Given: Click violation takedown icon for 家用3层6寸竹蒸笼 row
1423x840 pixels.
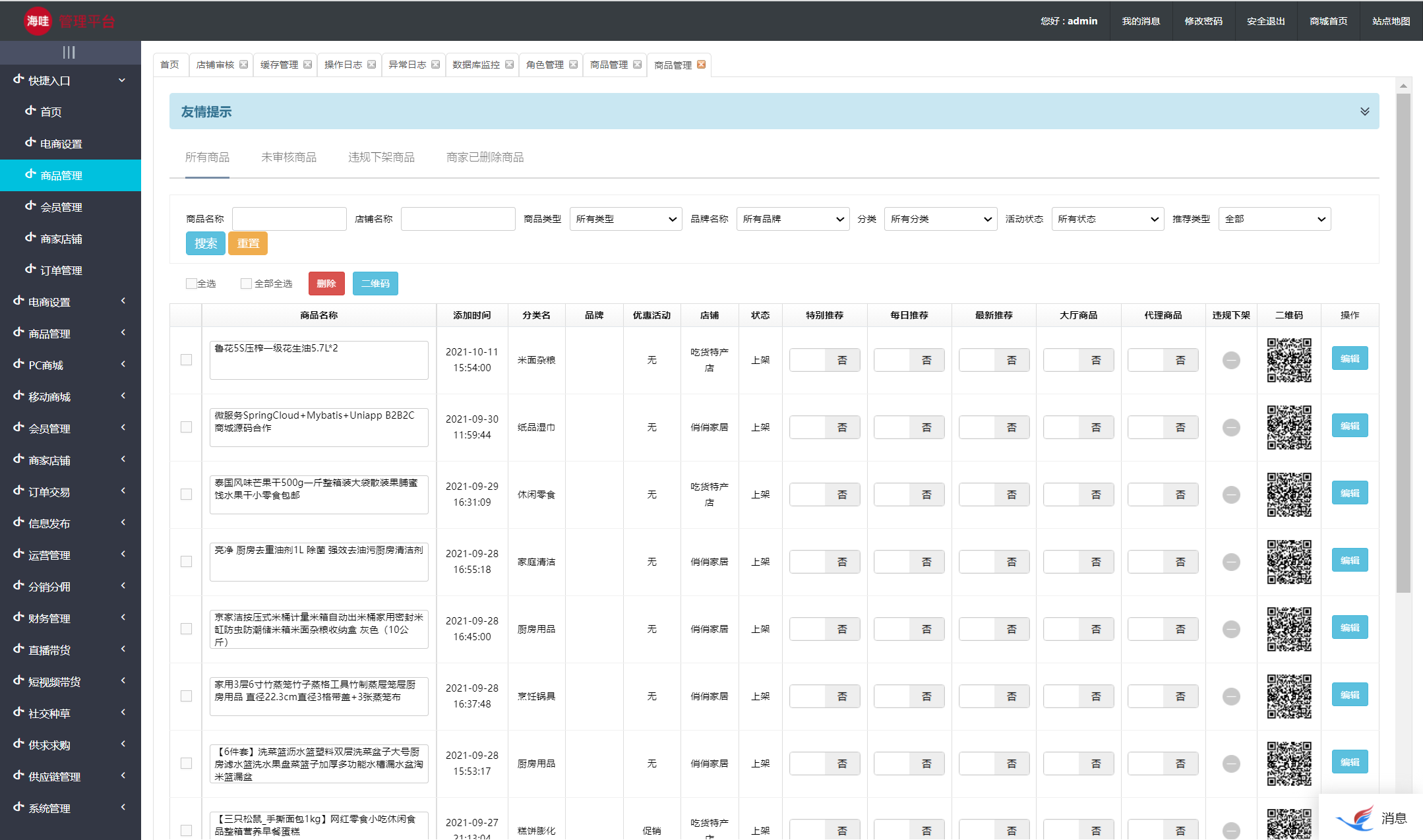Looking at the screenshot, I should pos(1231,696).
